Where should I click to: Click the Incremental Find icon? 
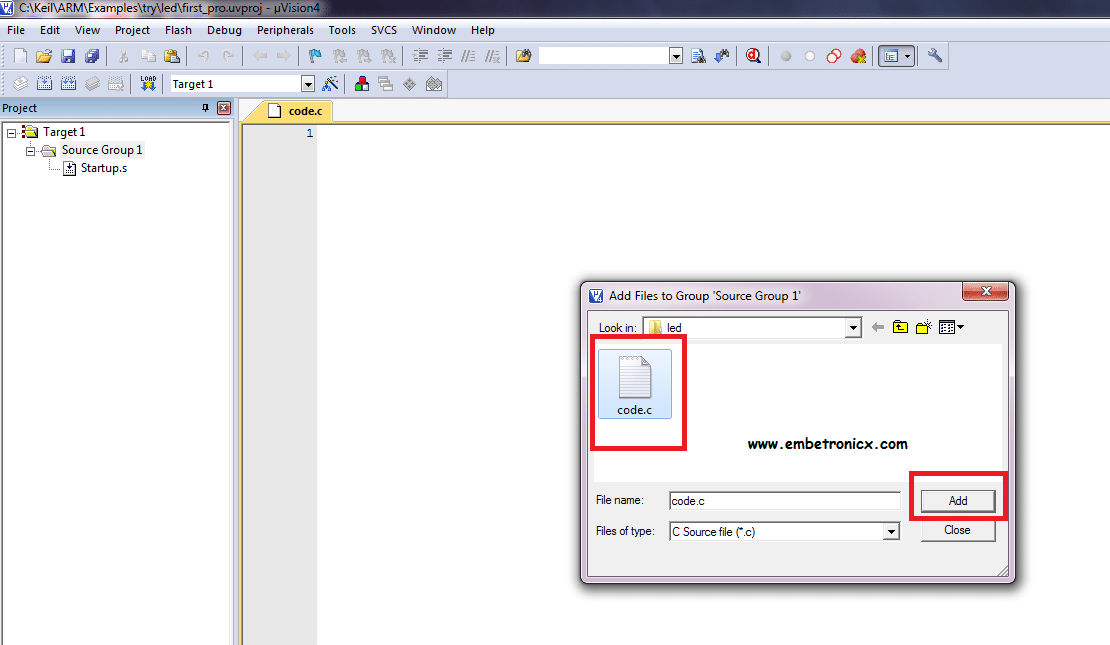coord(722,56)
